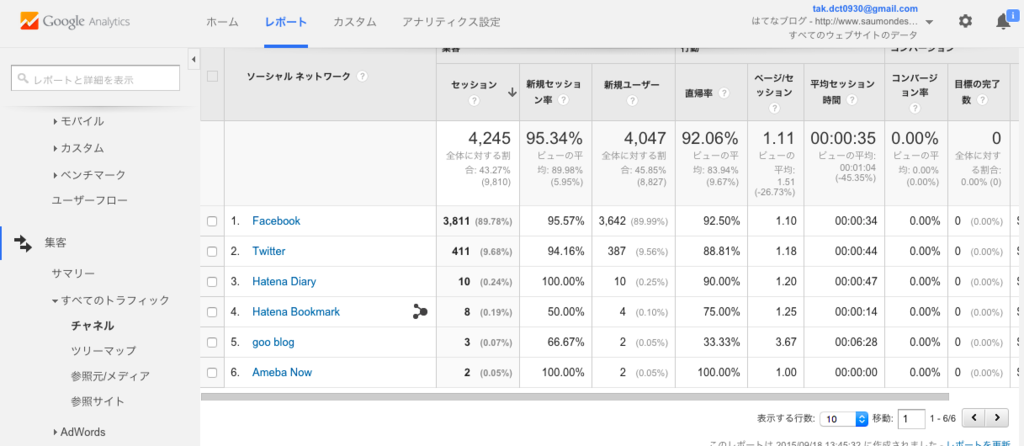Click the 06:28 session duration for goo blog
The image size is (1024, 446).
click(x=856, y=343)
